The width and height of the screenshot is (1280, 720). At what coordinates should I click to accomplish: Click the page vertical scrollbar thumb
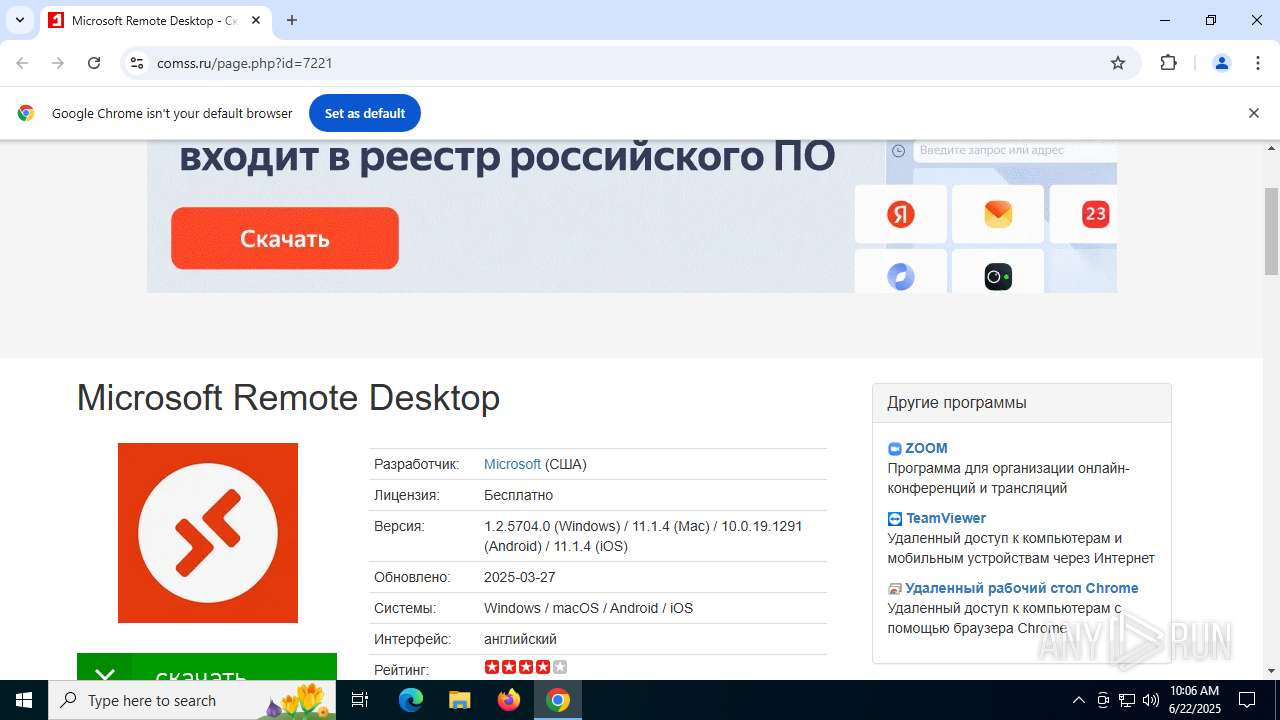tap(1271, 230)
